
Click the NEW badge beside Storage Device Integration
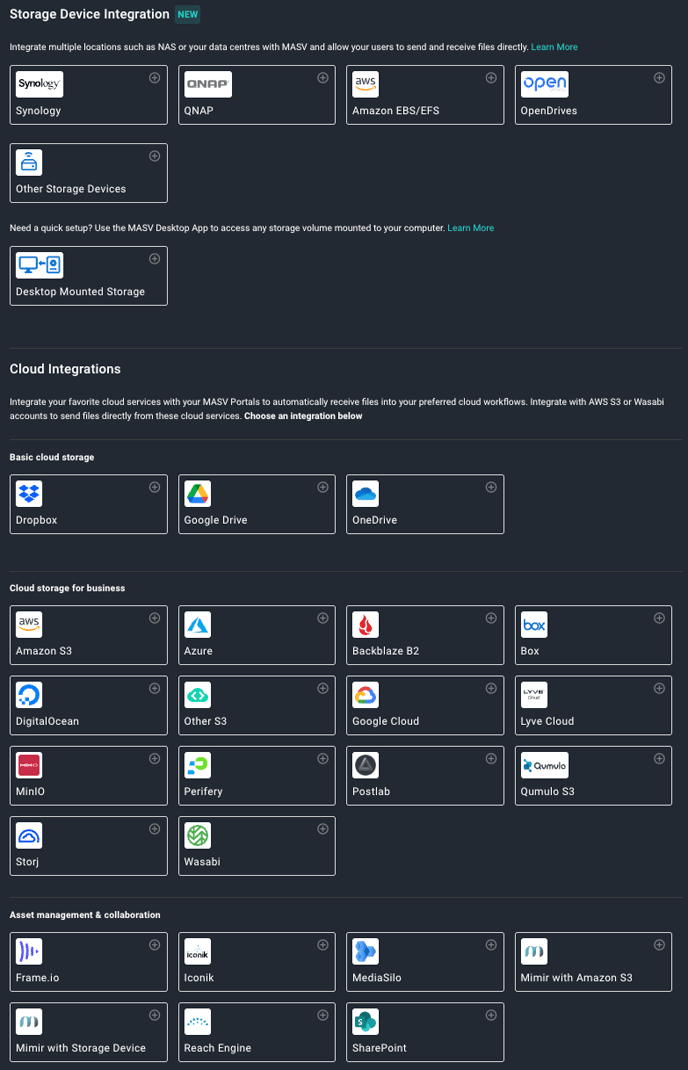[188, 14]
